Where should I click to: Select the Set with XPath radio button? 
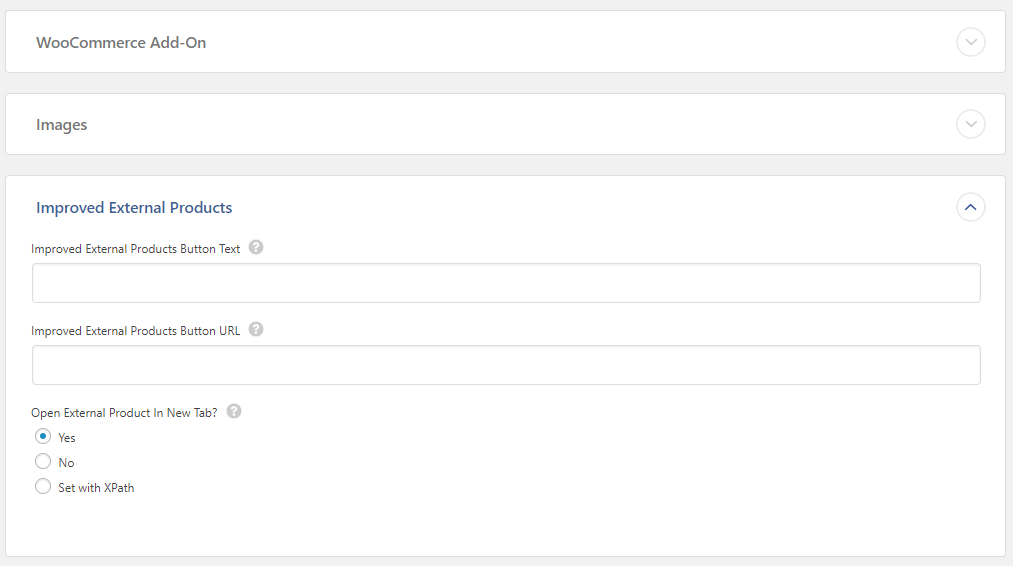(x=43, y=487)
